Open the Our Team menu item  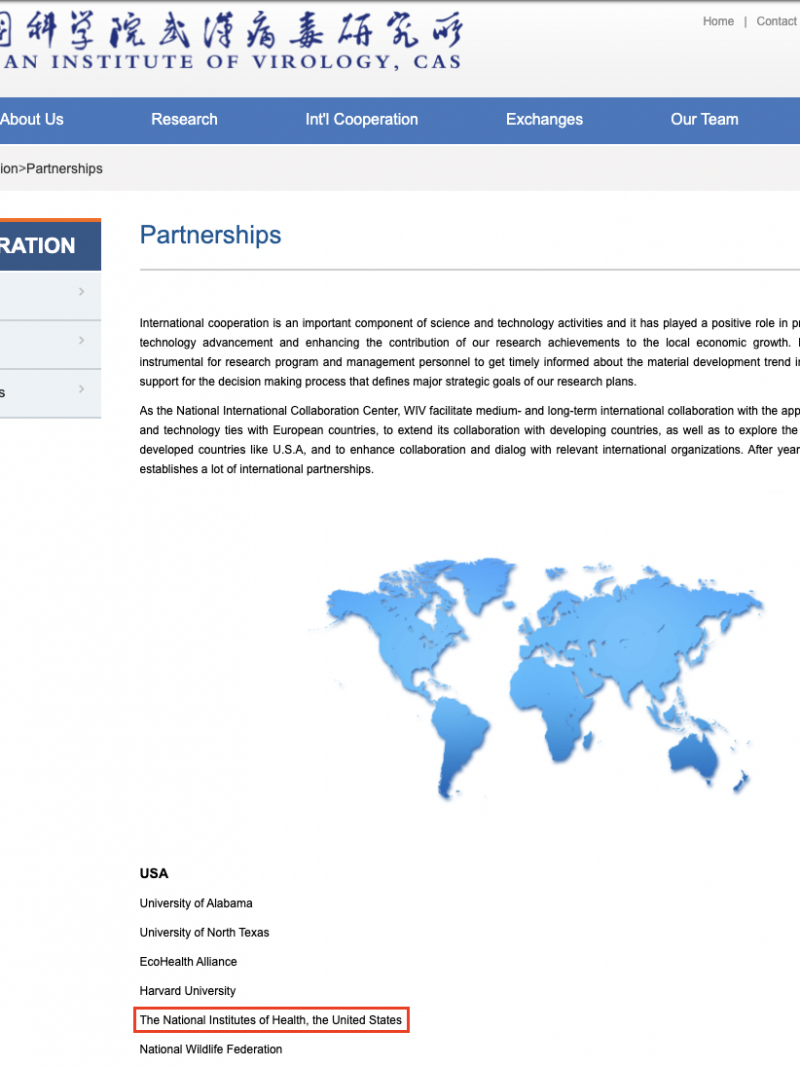coord(704,119)
